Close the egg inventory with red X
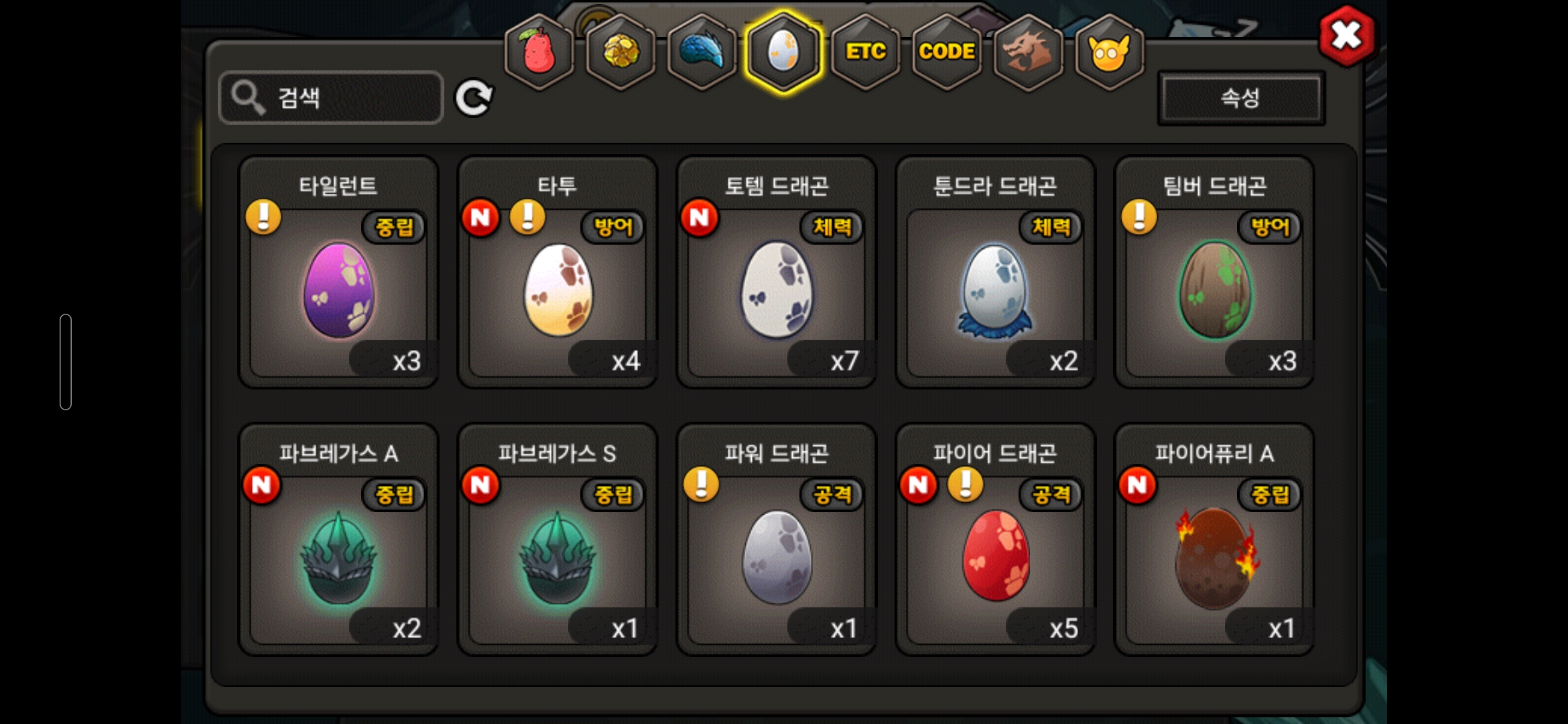The image size is (1568, 724). (x=1346, y=36)
